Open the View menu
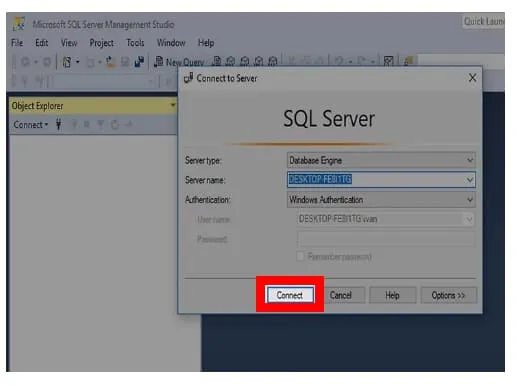518x385 pixels. point(69,43)
